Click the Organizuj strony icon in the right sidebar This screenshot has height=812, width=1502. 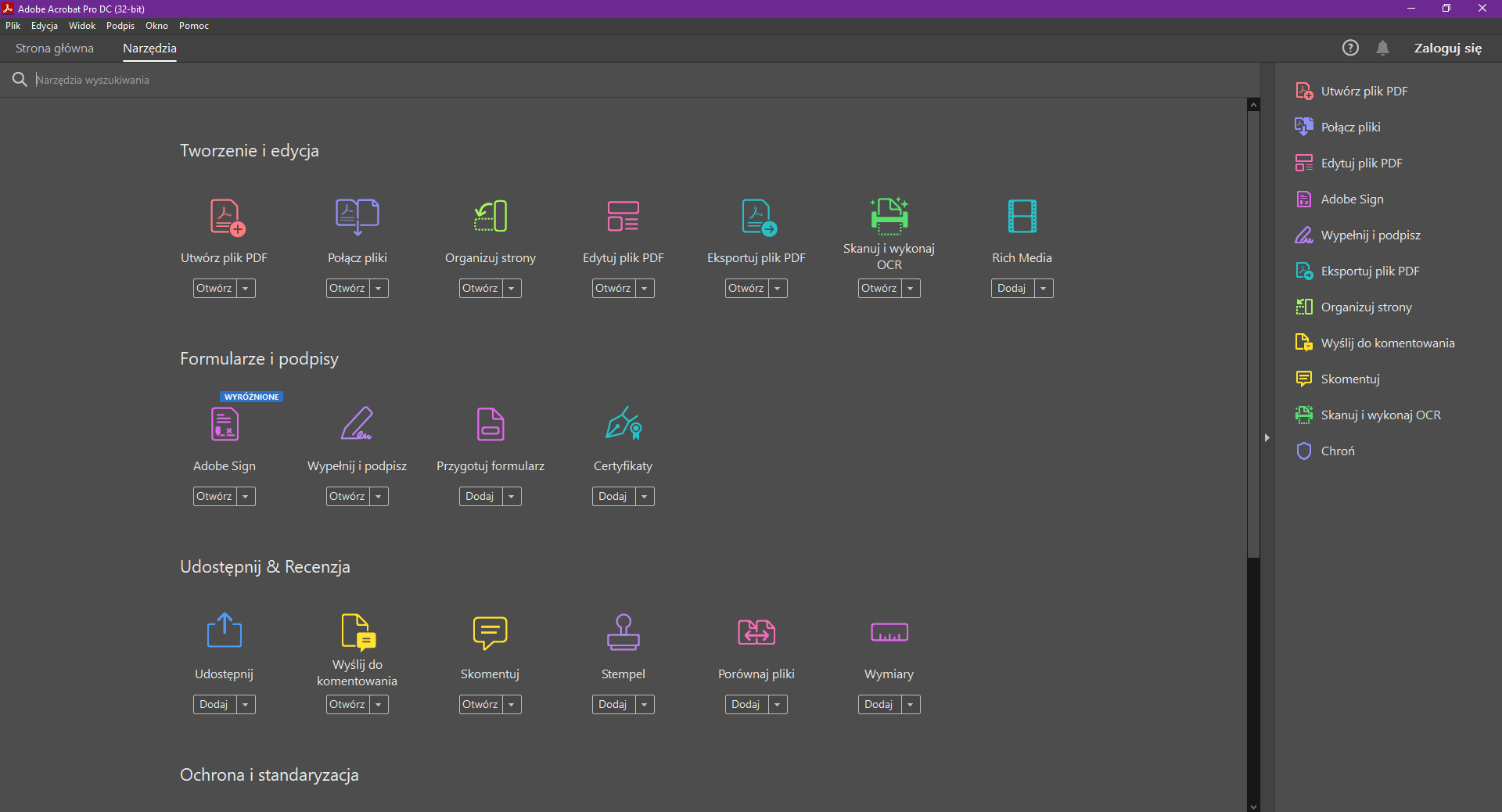(1304, 307)
